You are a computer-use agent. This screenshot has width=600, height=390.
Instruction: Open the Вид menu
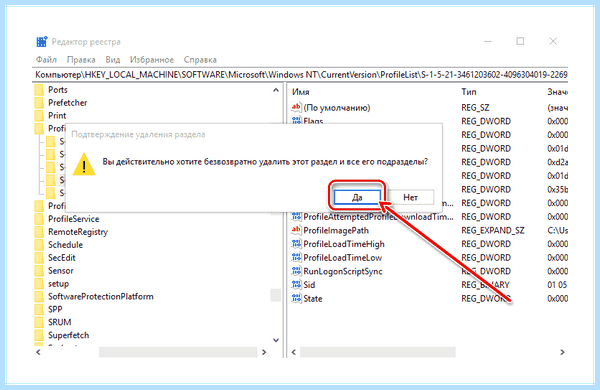tap(113, 60)
